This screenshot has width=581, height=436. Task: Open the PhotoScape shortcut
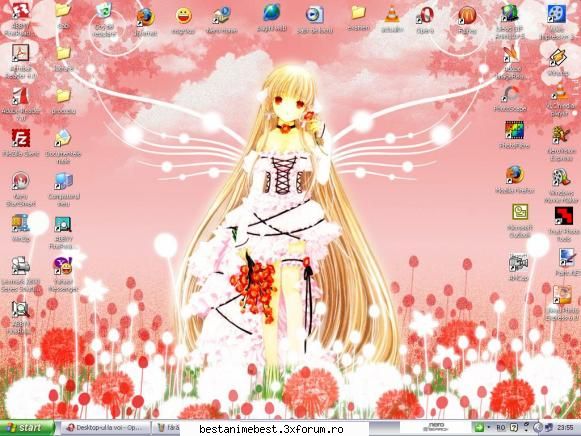pyautogui.click(x=510, y=94)
